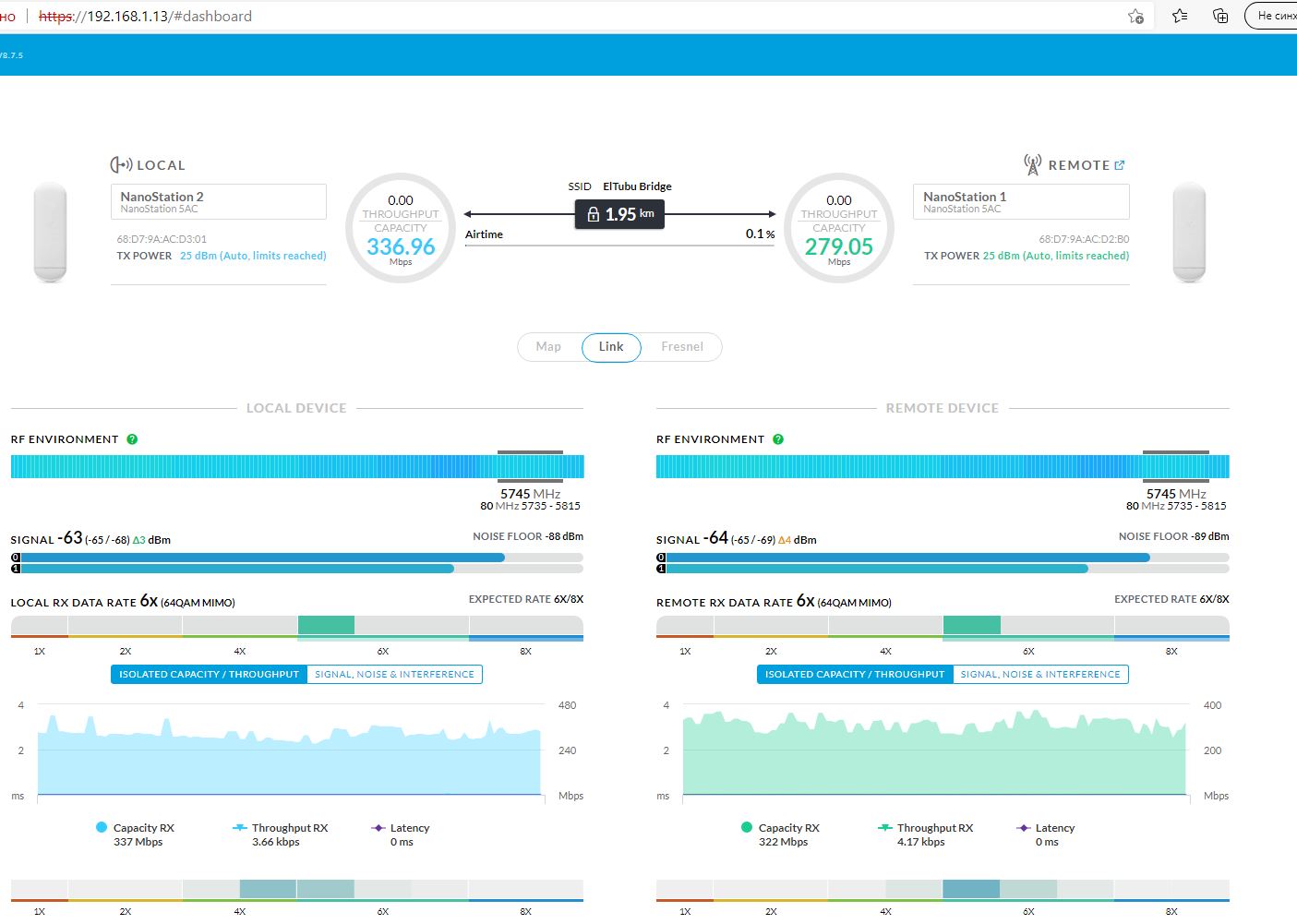This screenshot has width=1297, height=924.
Task: Toggle remote Throughput RX legend marker
Action: pos(885,827)
